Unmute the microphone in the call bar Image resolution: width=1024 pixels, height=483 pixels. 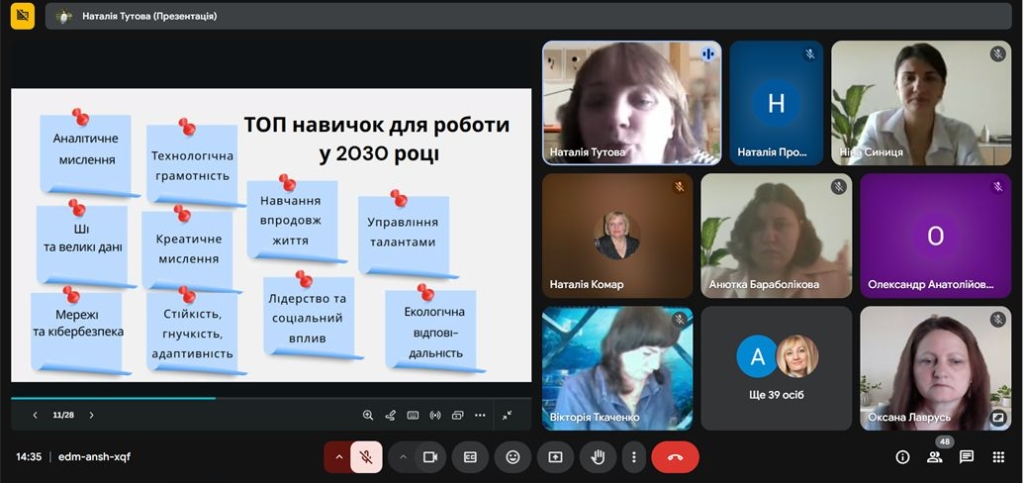tap(366, 457)
